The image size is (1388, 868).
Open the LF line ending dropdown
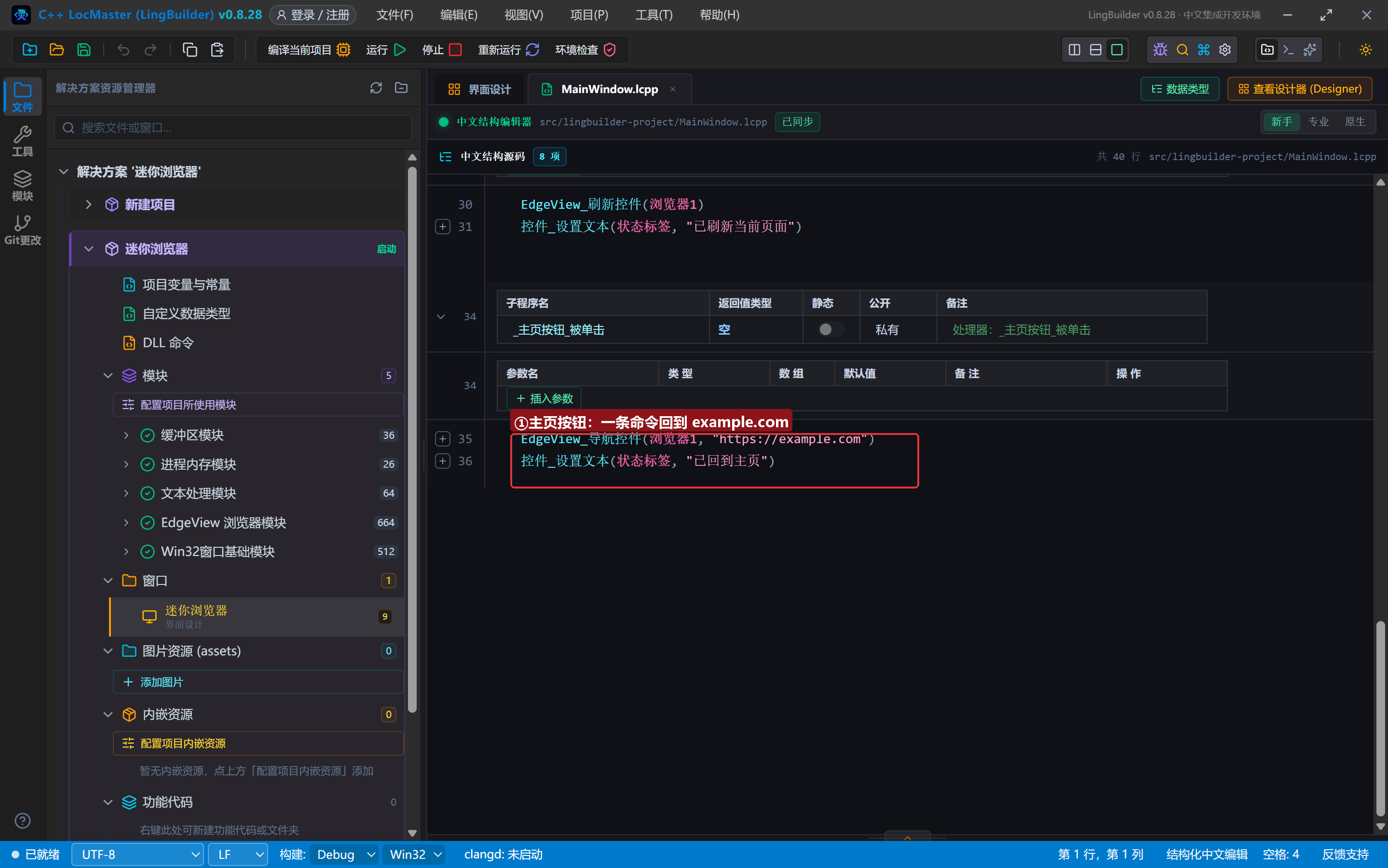(238, 854)
